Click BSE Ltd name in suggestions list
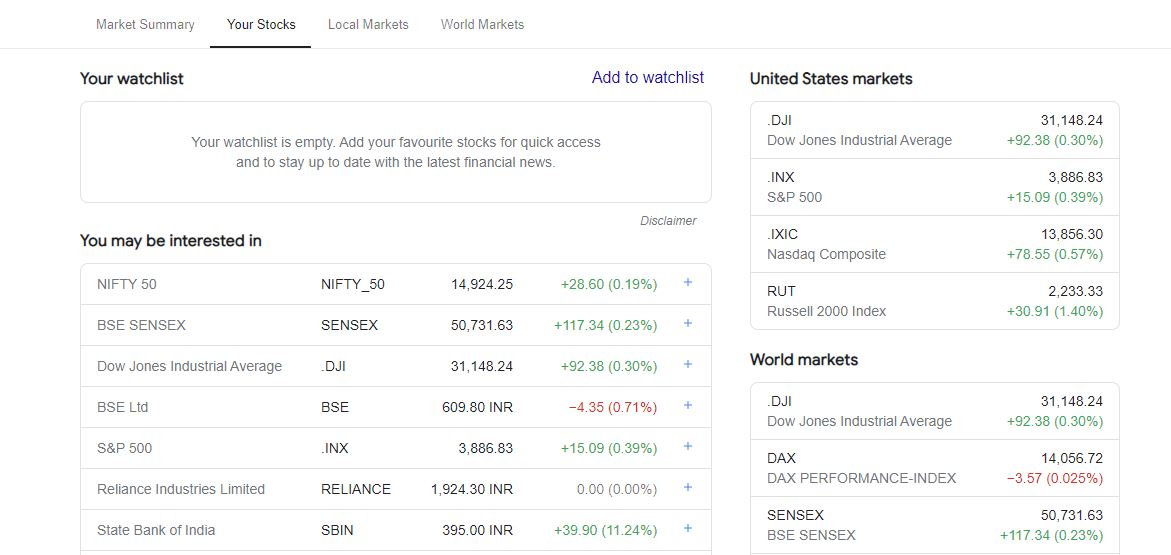1171x555 pixels. [x=122, y=408]
